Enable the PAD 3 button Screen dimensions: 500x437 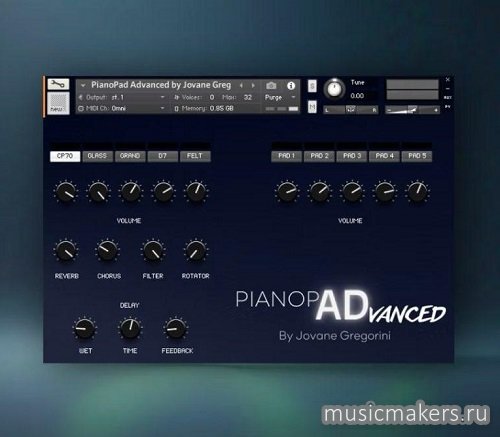[x=352, y=156]
